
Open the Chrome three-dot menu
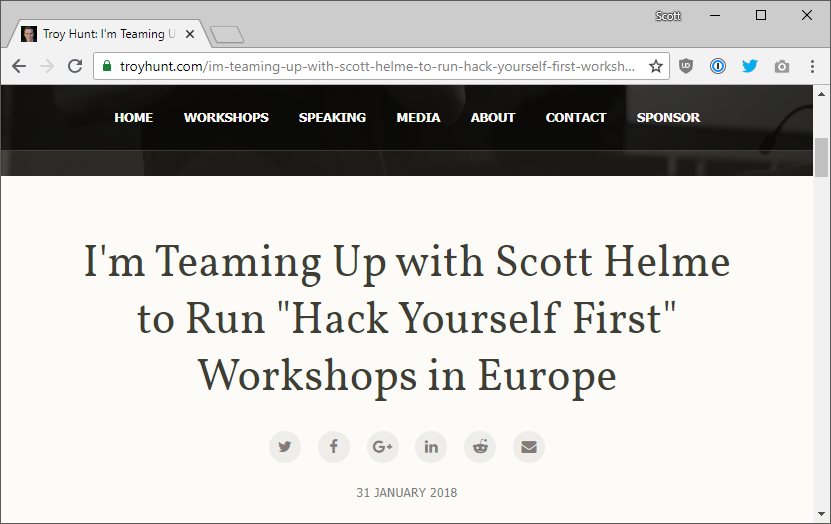point(810,66)
